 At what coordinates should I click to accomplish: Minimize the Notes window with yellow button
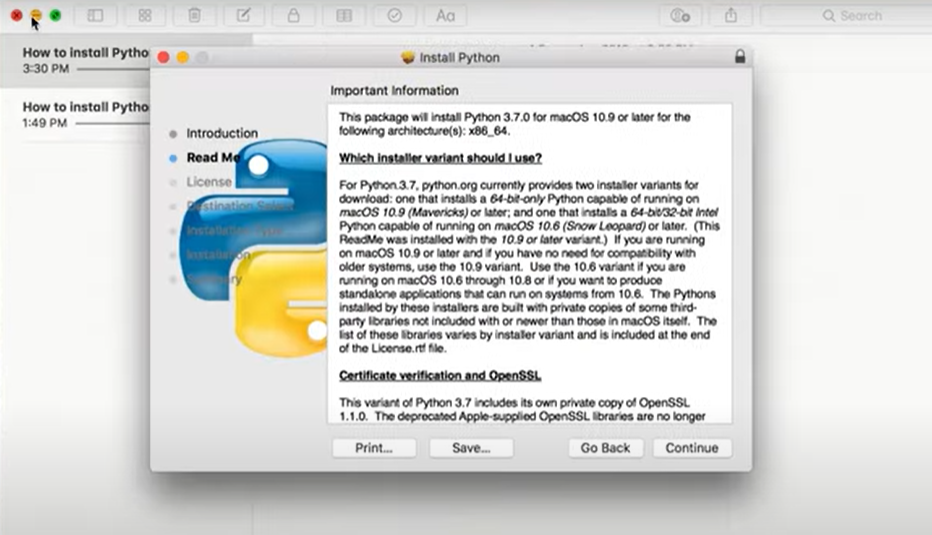coord(36,15)
